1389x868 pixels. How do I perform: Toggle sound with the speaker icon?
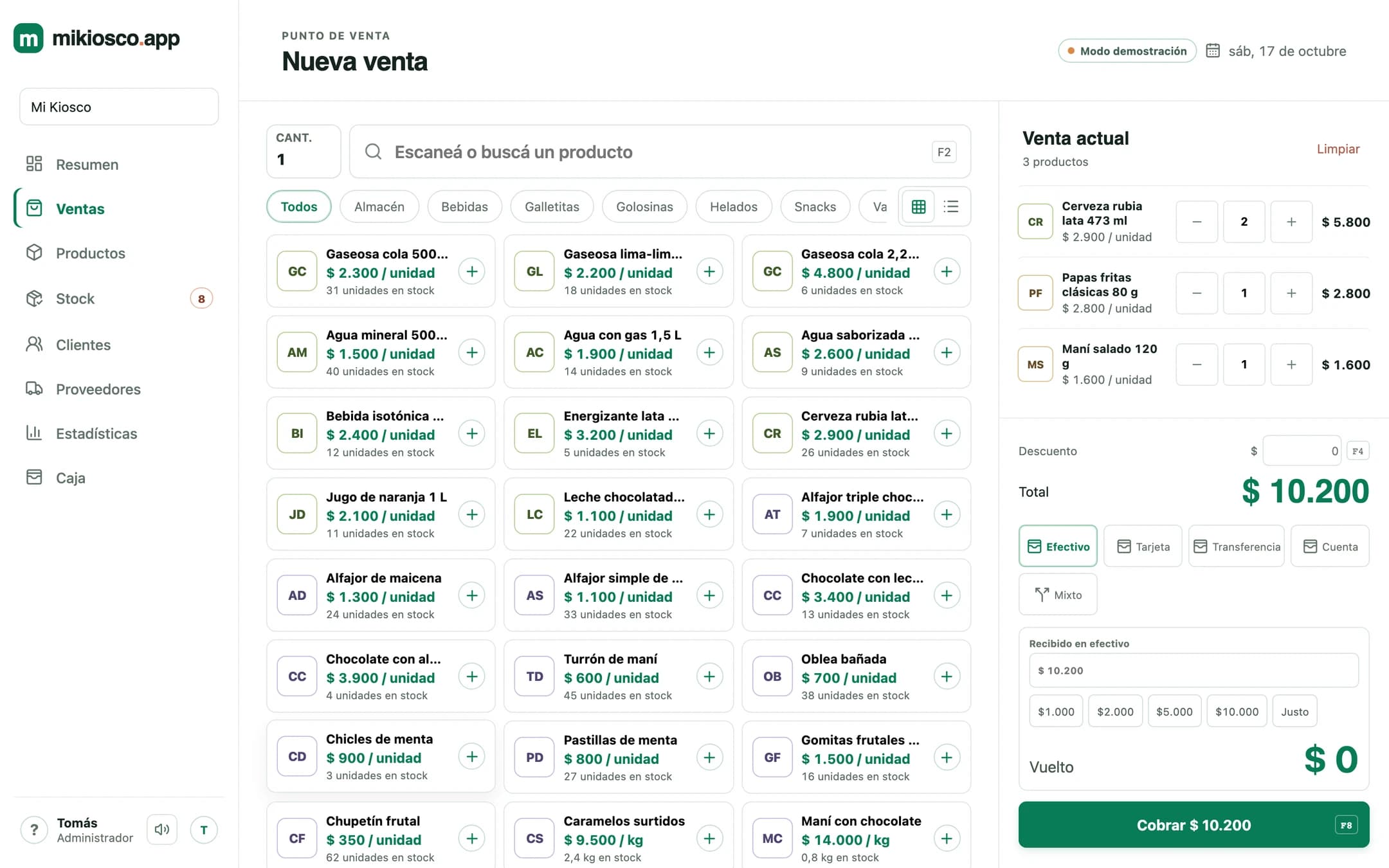(x=162, y=829)
